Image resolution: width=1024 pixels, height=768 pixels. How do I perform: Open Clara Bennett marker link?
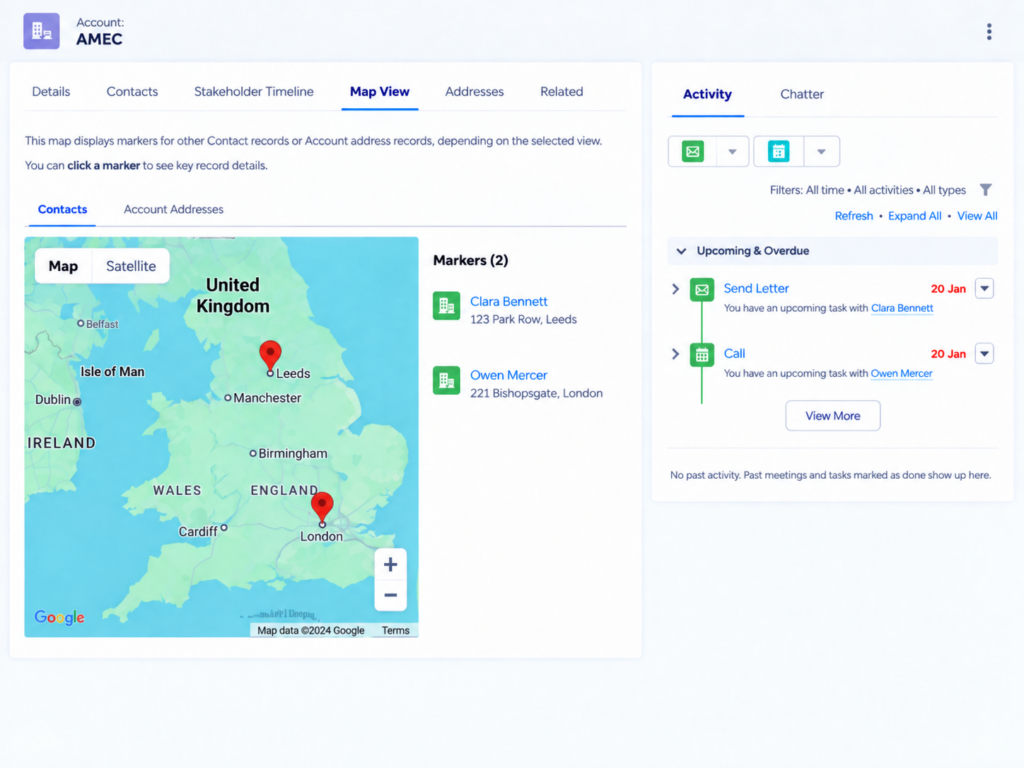click(x=508, y=302)
